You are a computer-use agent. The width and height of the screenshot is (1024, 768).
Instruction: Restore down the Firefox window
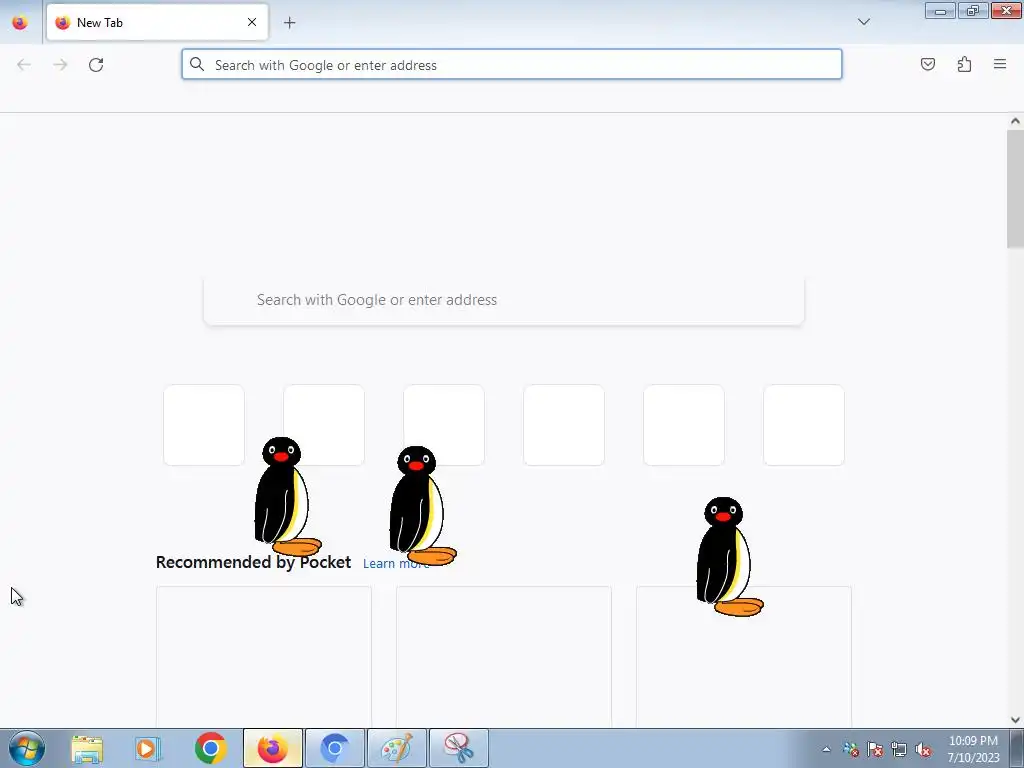pos(973,10)
